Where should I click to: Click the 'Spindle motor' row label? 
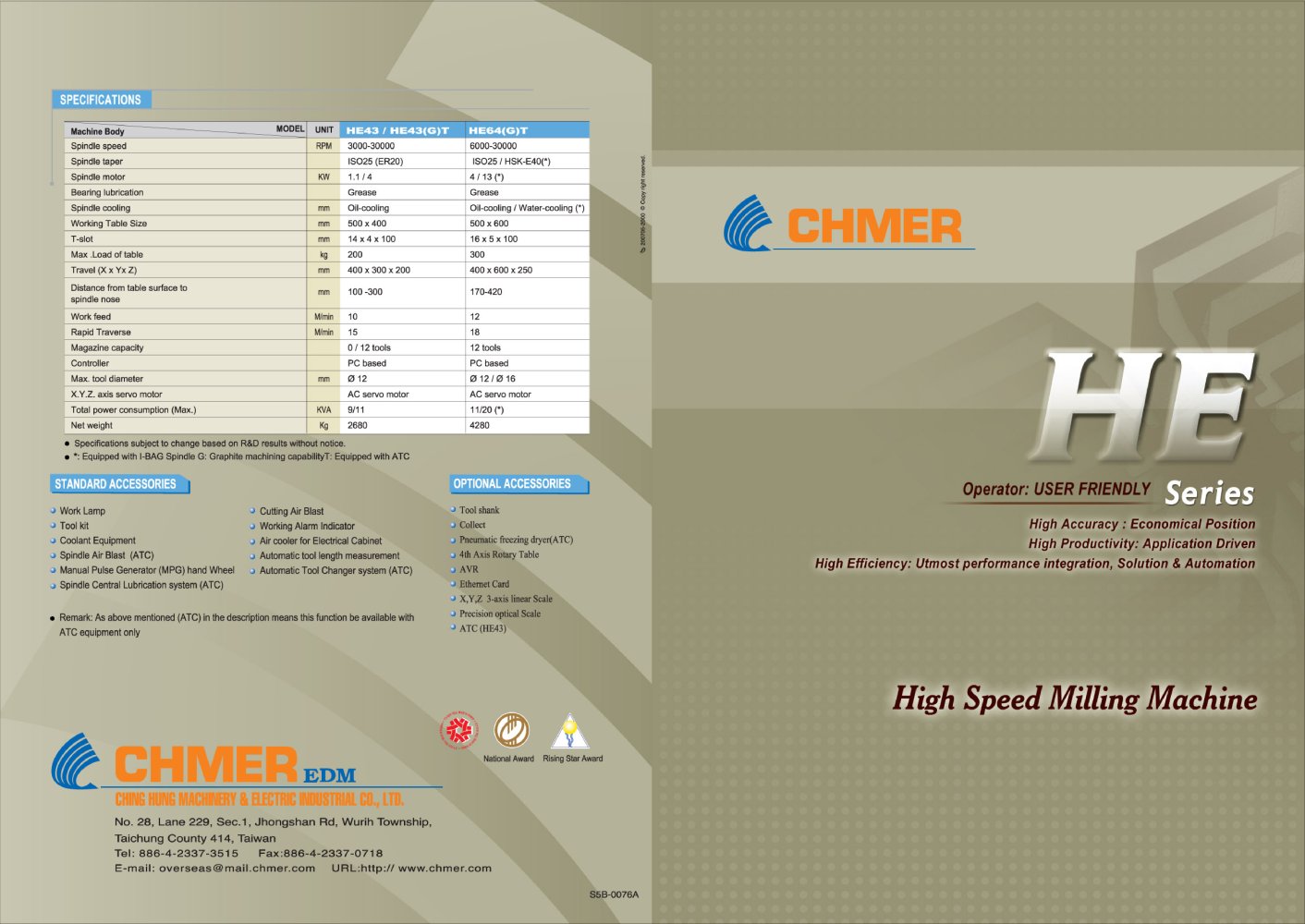[98, 177]
